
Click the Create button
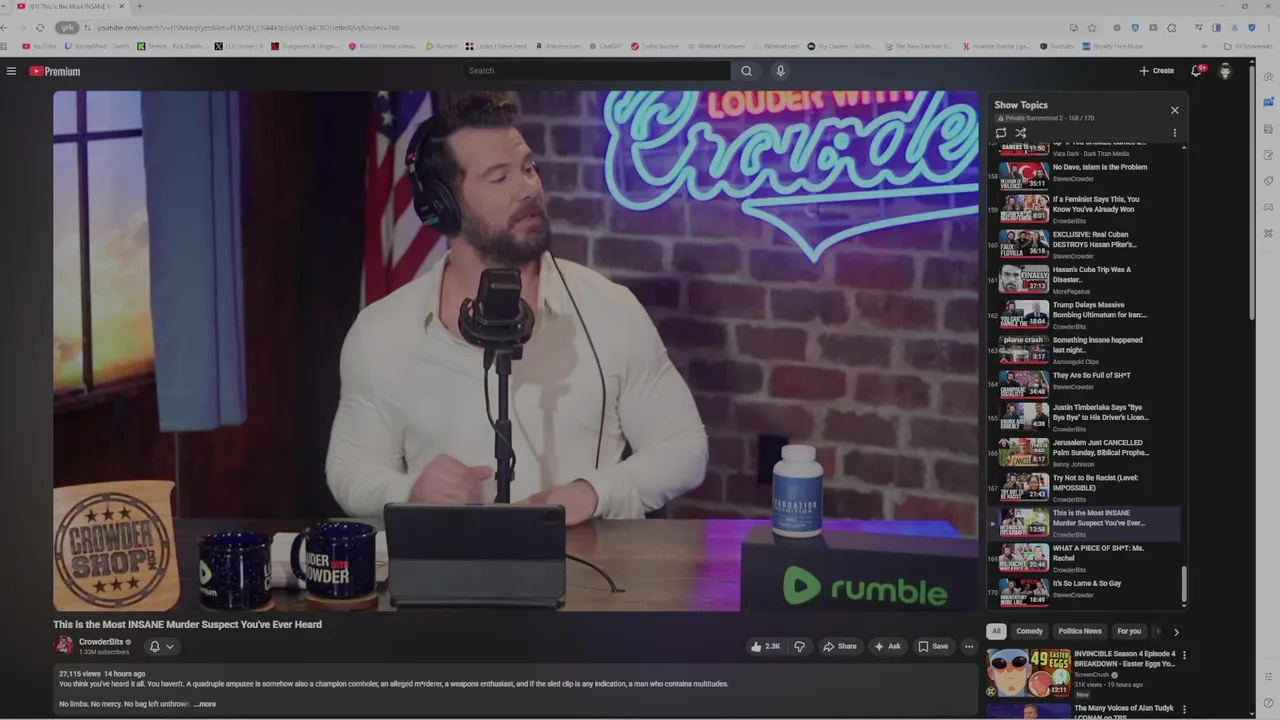click(1157, 71)
